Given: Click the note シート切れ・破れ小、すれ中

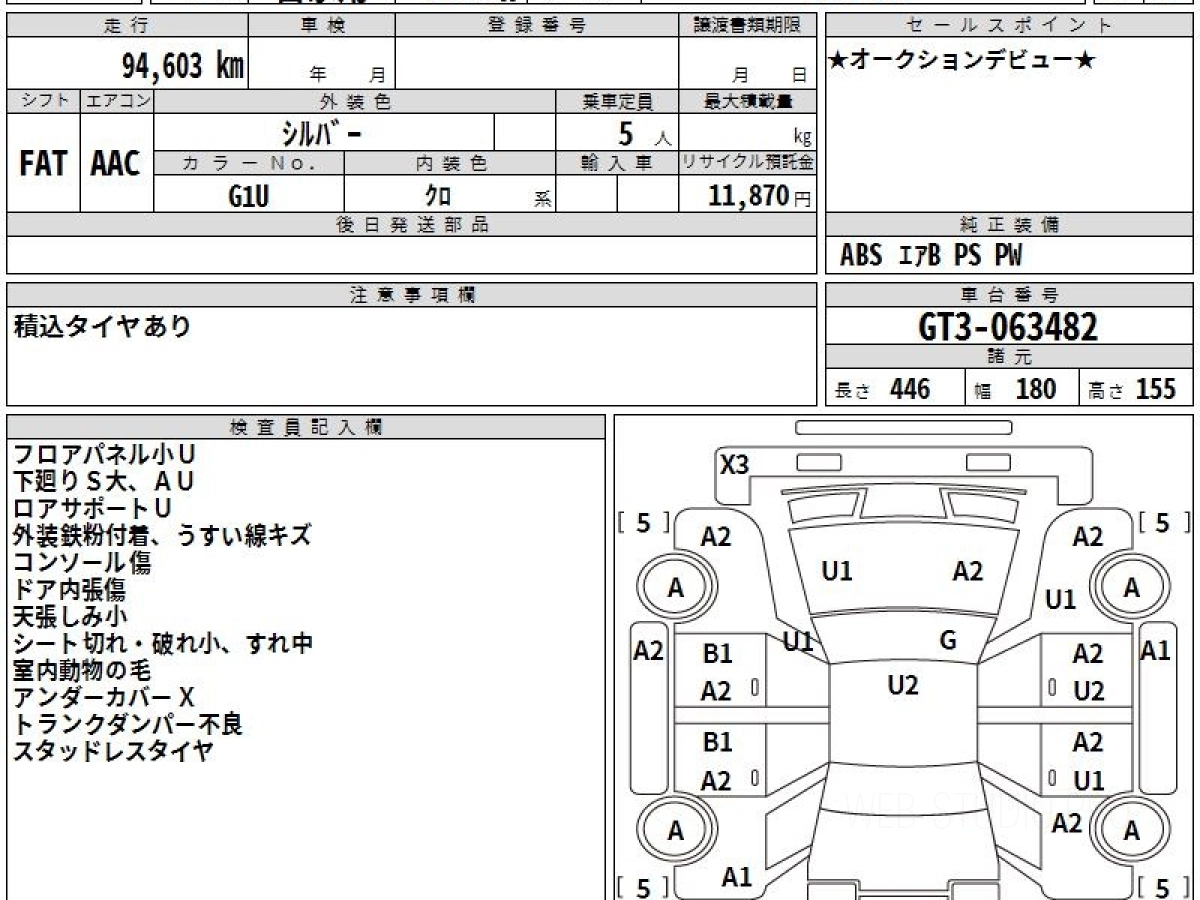Looking at the screenshot, I should click(163, 644).
